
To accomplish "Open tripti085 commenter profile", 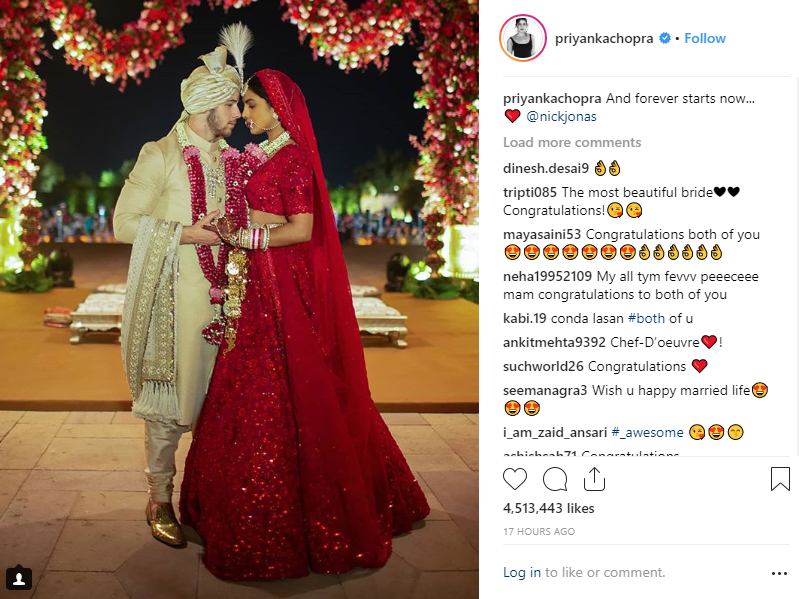I will [529, 192].
